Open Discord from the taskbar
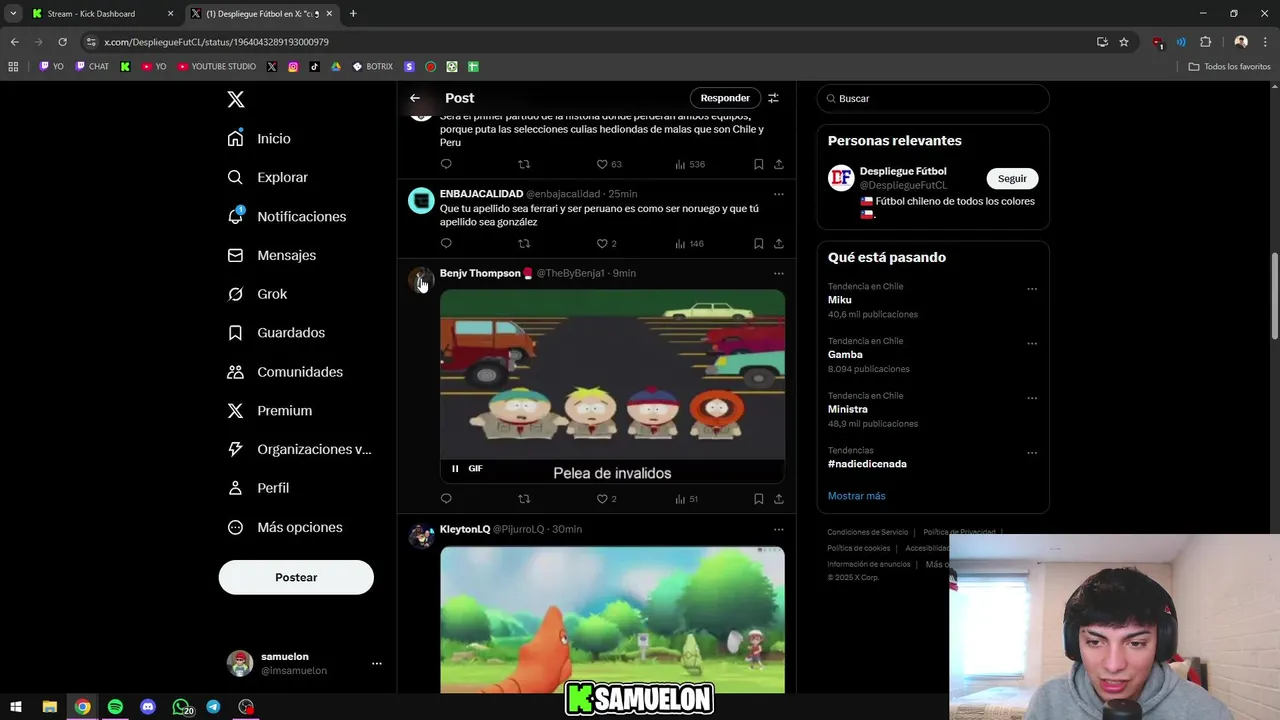 click(148, 707)
